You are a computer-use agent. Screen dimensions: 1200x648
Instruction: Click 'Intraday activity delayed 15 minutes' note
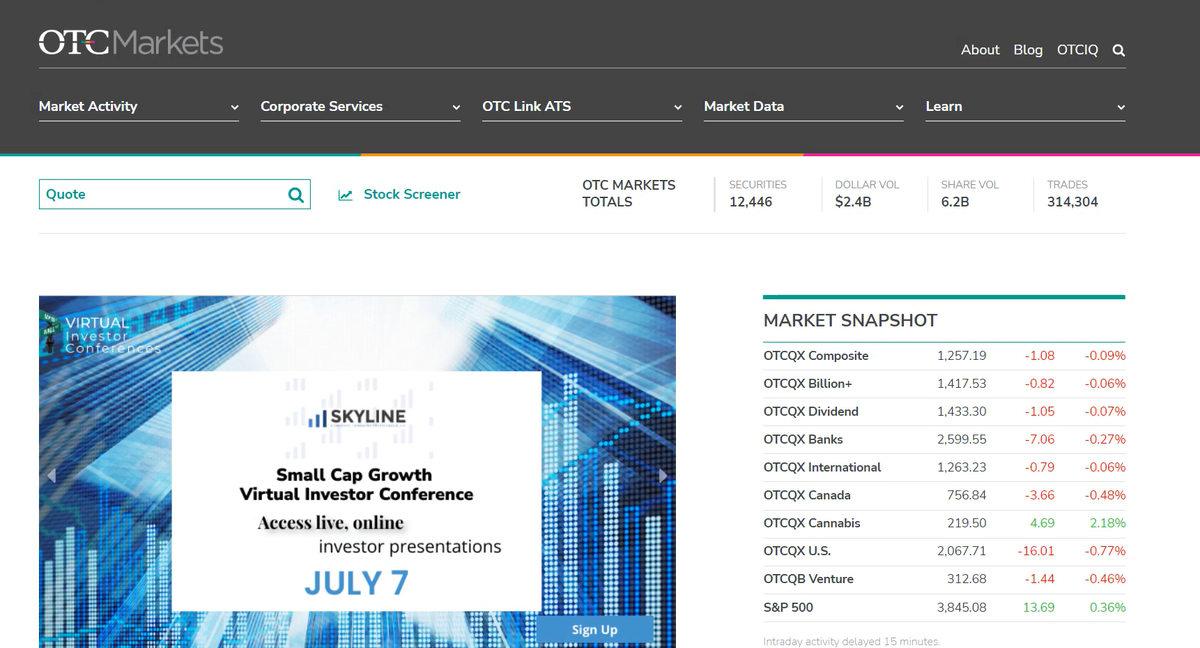(851, 641)
